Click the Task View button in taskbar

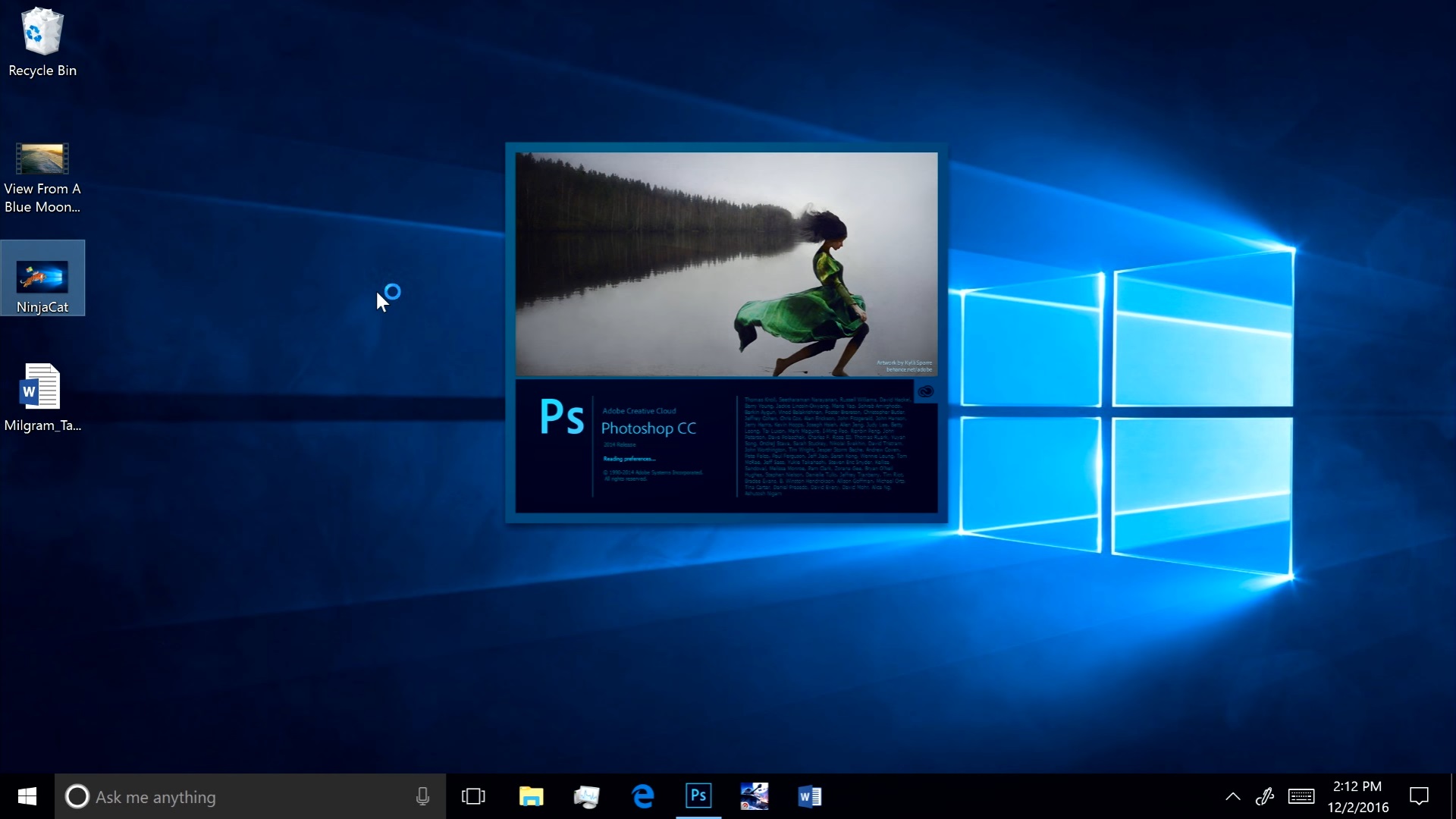click(x=474, y=797)
